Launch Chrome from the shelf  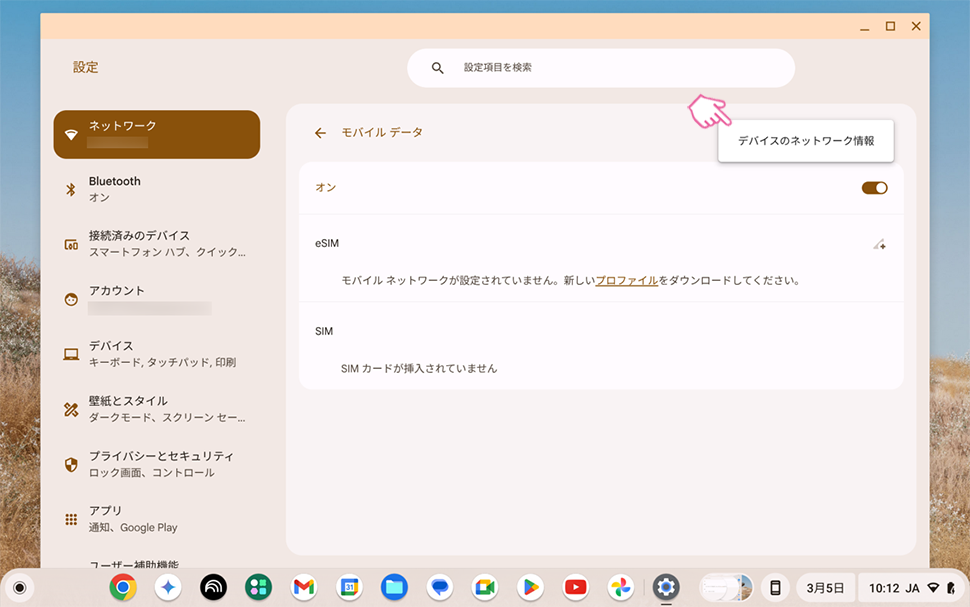pos(123,587)
